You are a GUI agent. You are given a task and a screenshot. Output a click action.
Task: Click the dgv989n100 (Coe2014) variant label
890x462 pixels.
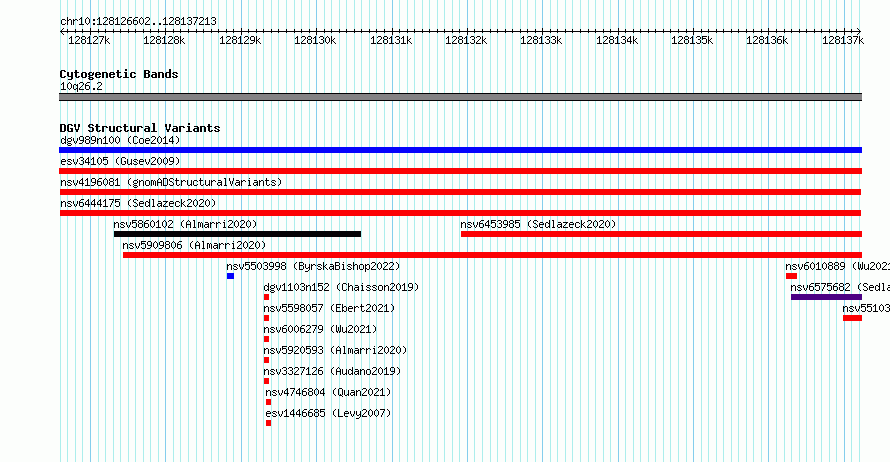pyautogui.click(x=120, y=140)
